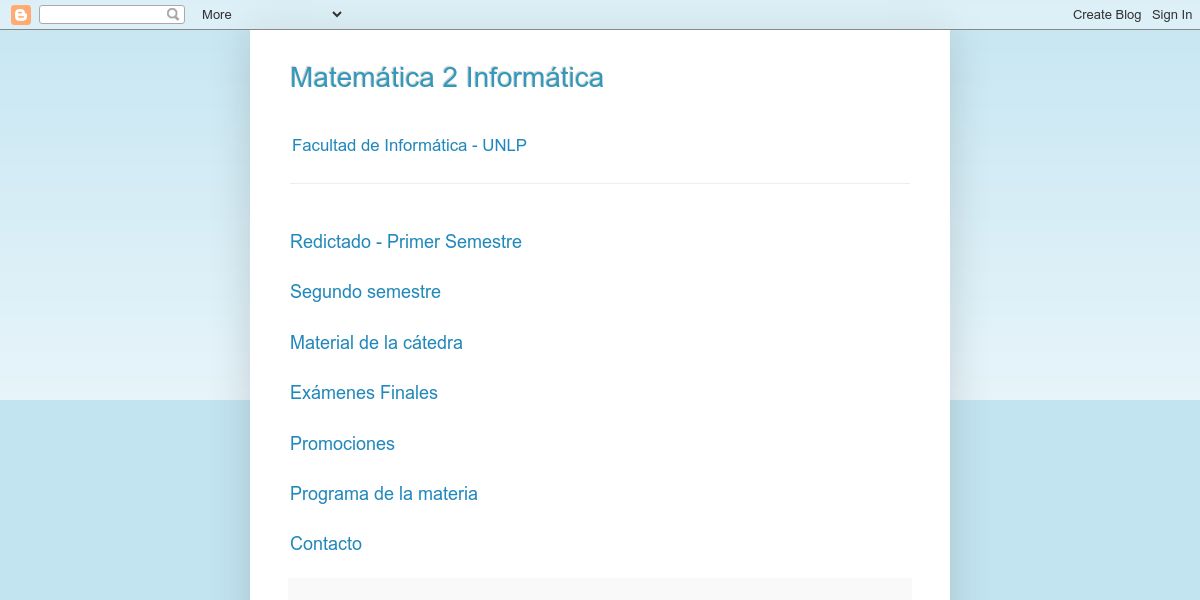Open the 'Contacto' page
Screen dimensions: 1200x600
point(326,543)
